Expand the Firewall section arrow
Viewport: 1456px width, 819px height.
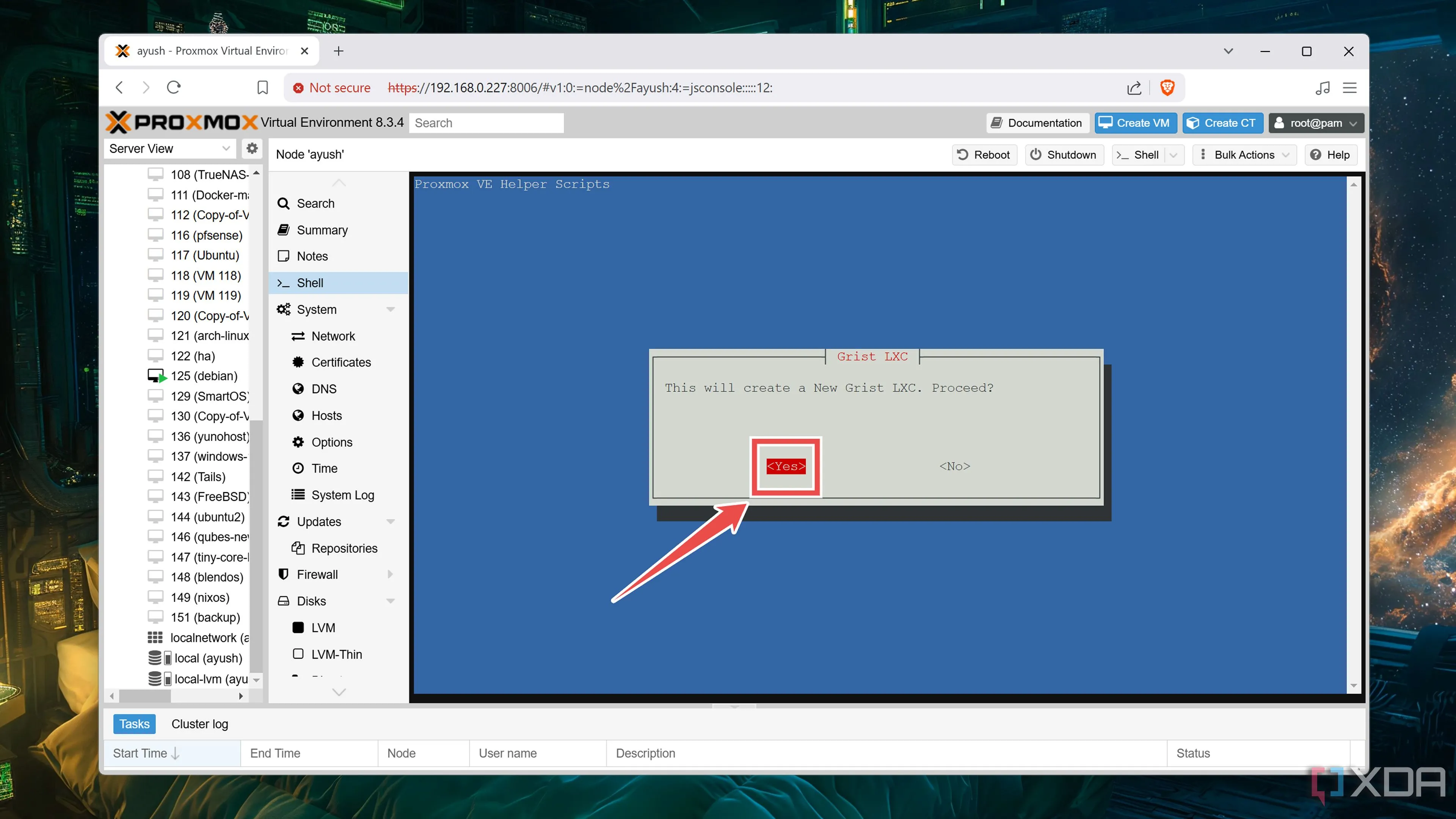point(391,574)
